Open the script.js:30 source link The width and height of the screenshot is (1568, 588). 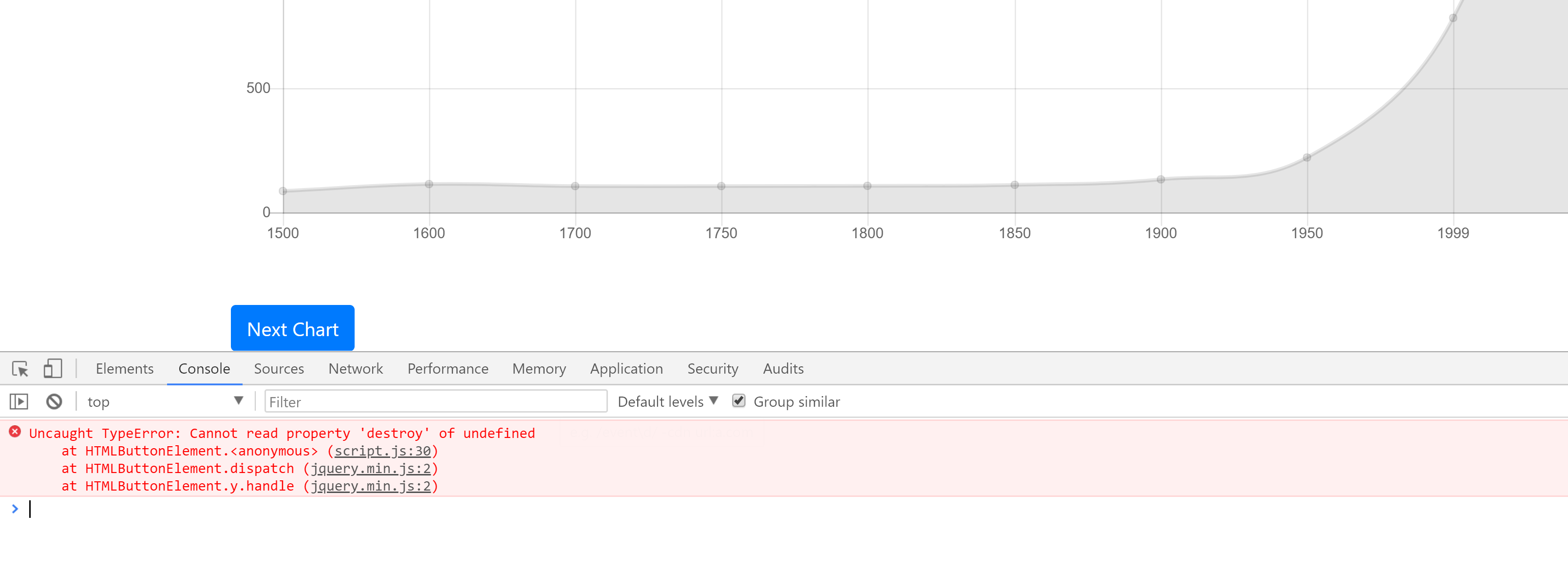(382, 451)
